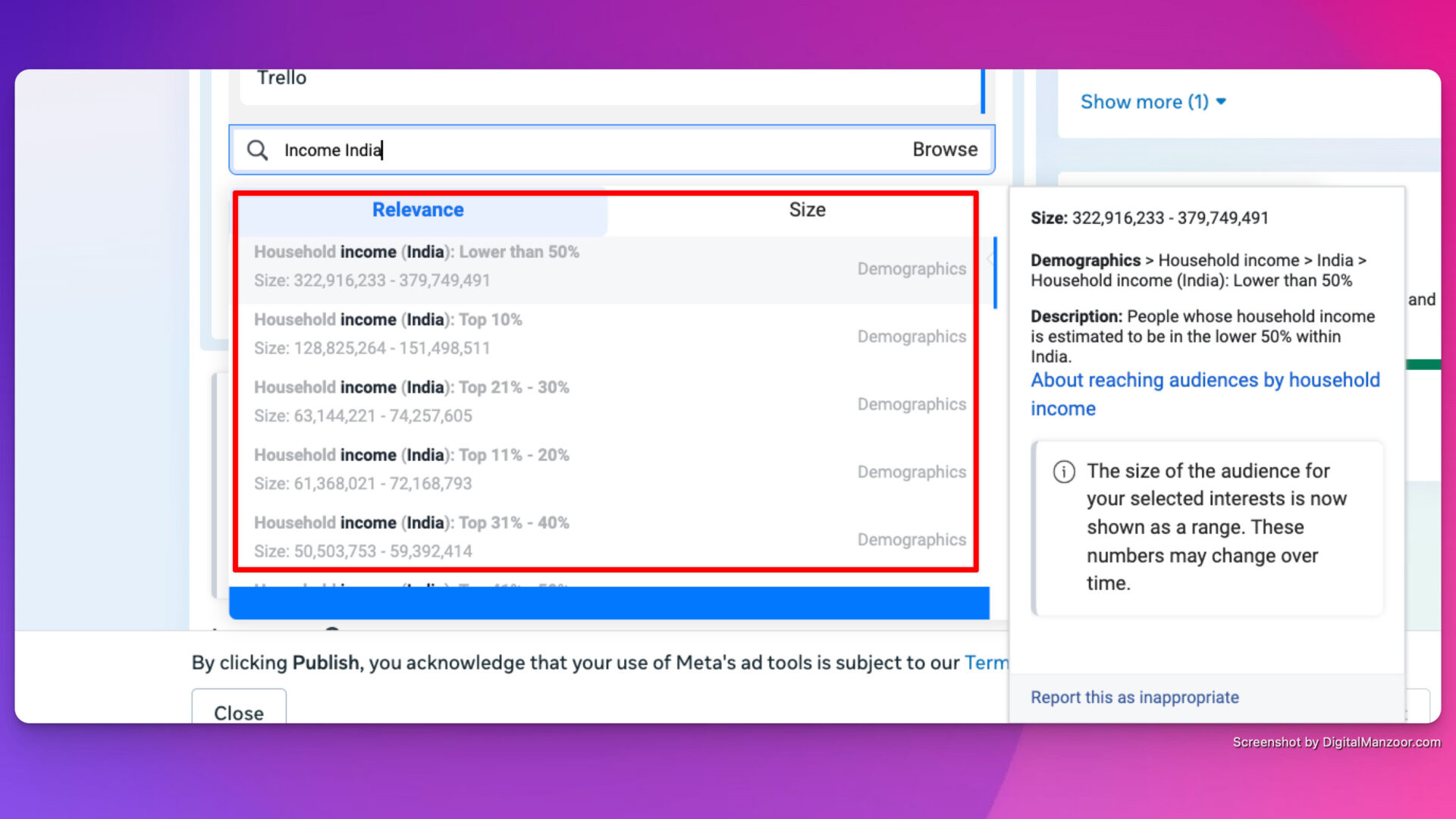Click the Terms link in the Publish notice
The height and width of the screenshot is (819, 1456).
(987, 662)
